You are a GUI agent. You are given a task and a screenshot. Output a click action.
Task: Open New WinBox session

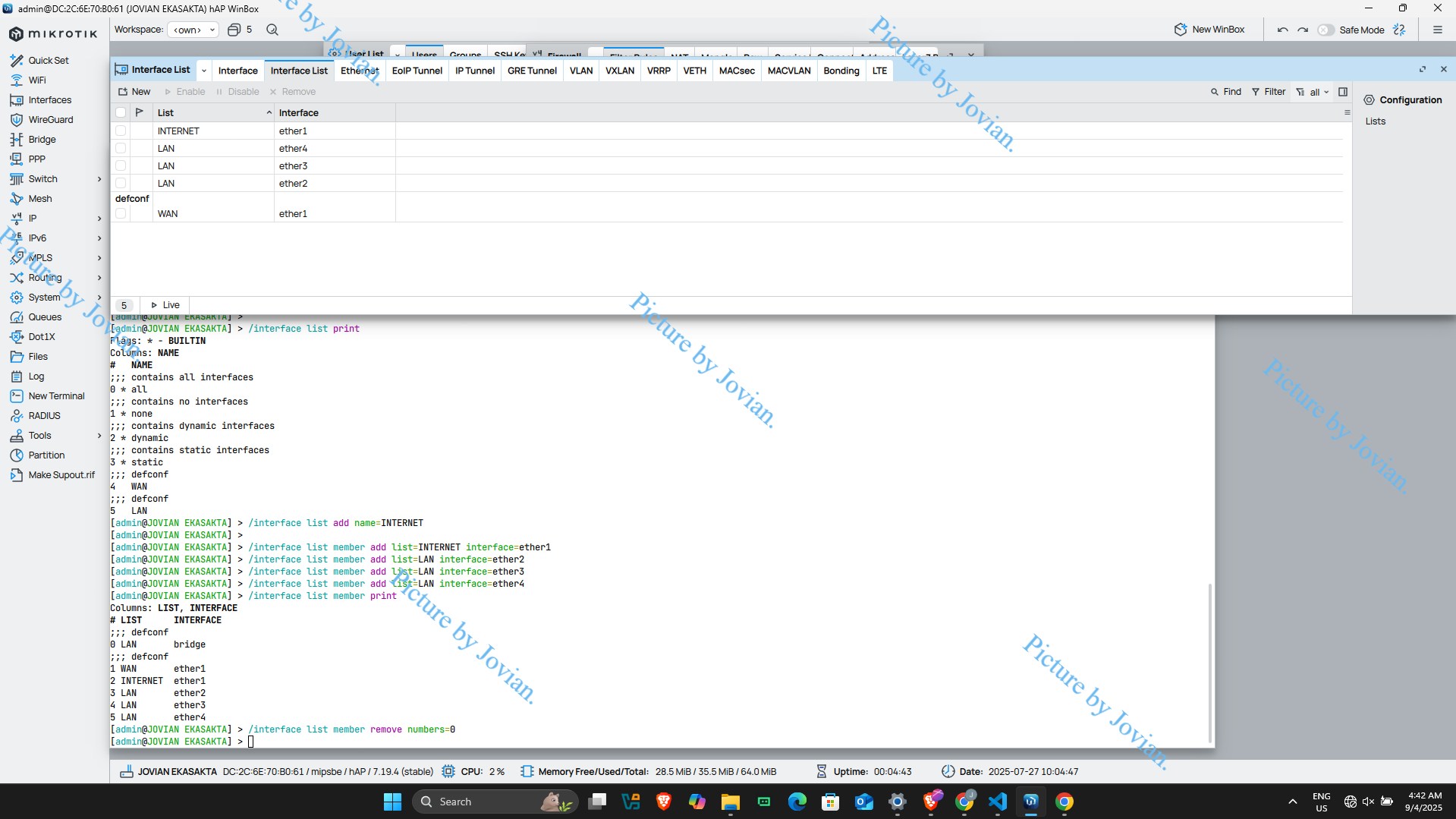1209,30
